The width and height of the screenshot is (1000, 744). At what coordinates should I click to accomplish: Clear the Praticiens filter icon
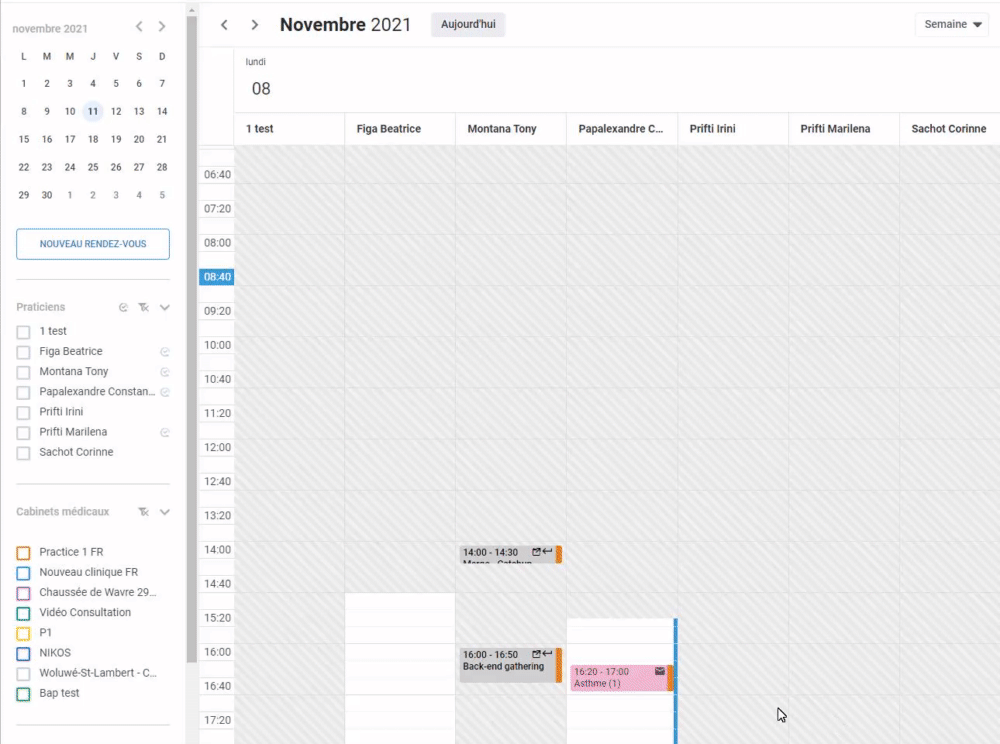point(144,308)
